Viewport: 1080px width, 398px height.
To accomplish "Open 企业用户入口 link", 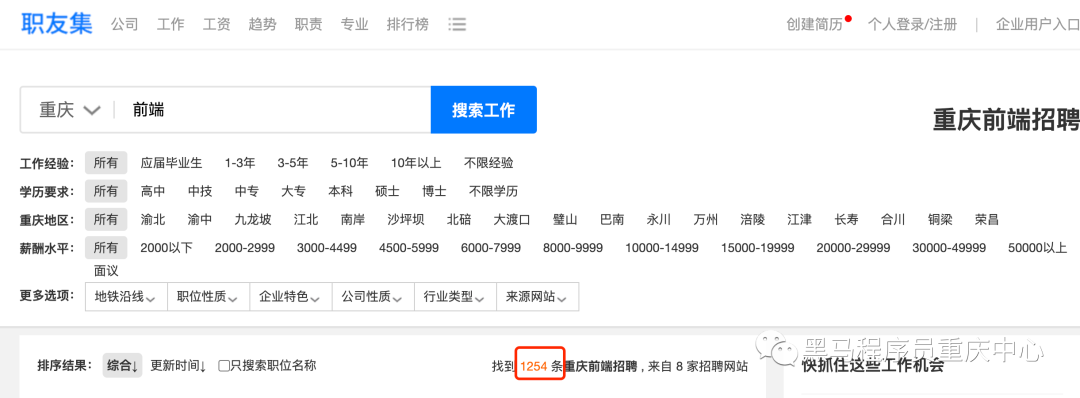I will click(x=1038, y=25).
